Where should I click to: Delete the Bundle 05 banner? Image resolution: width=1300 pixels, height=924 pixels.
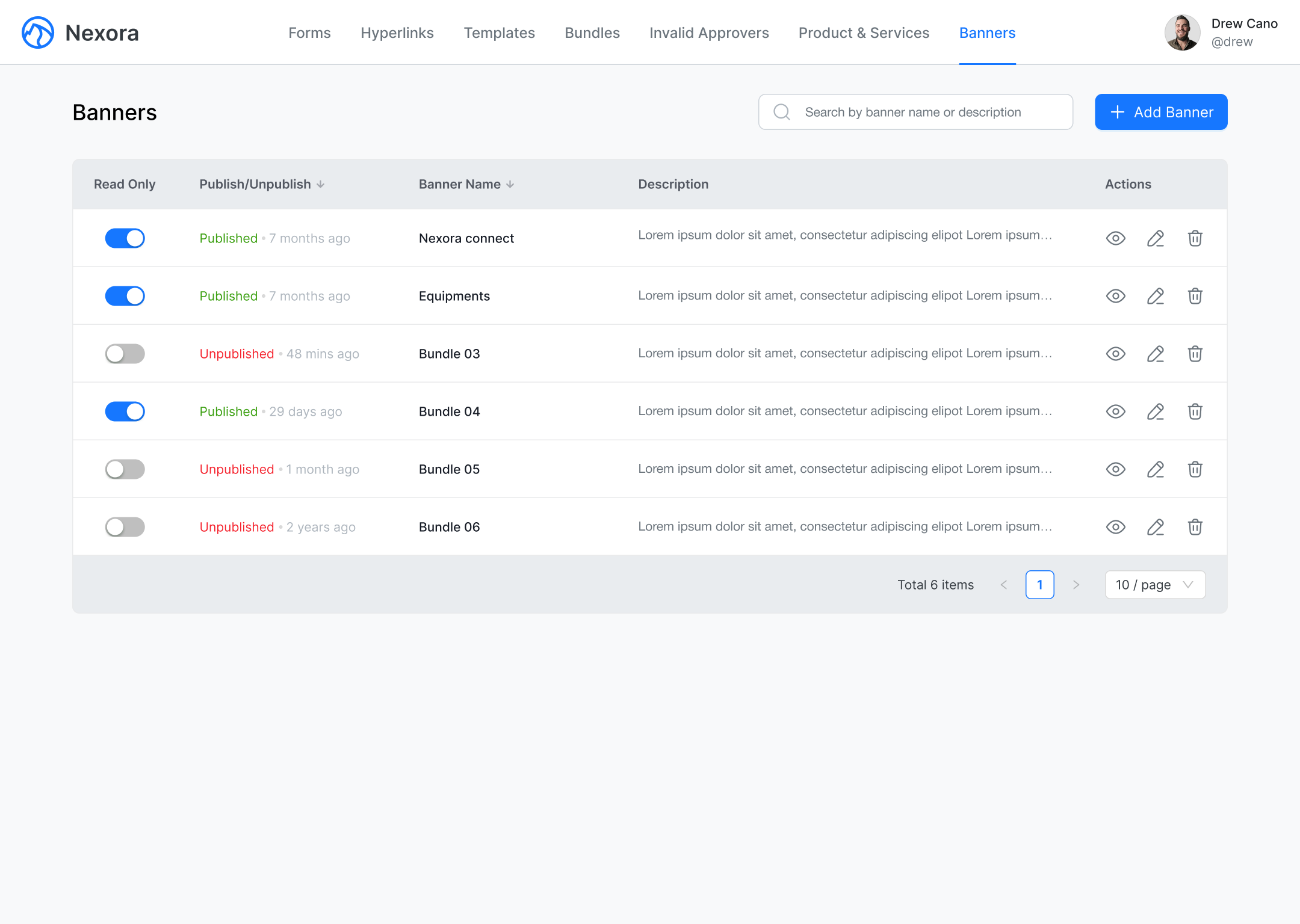tap(1195, 469)
